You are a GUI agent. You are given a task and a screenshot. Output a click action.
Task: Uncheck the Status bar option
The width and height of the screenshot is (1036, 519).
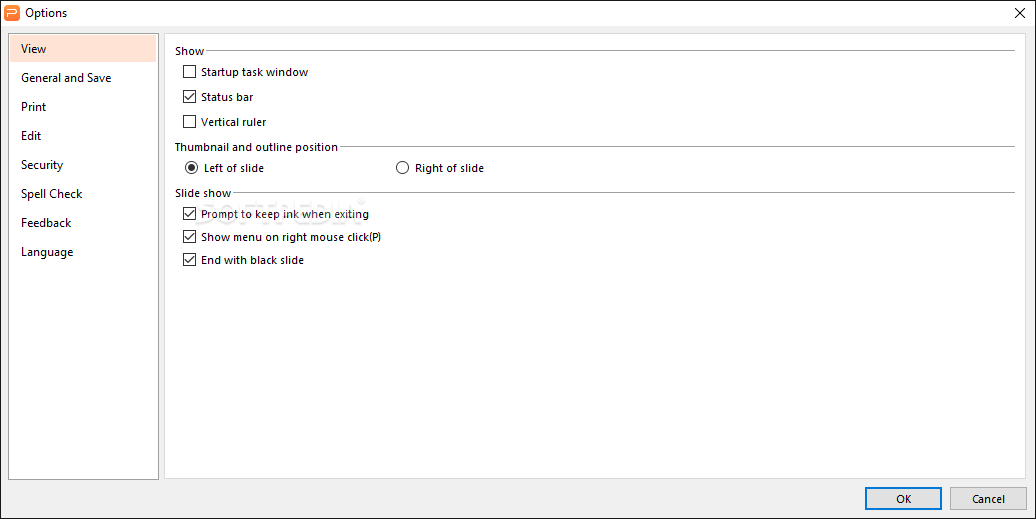pos(190,97)
